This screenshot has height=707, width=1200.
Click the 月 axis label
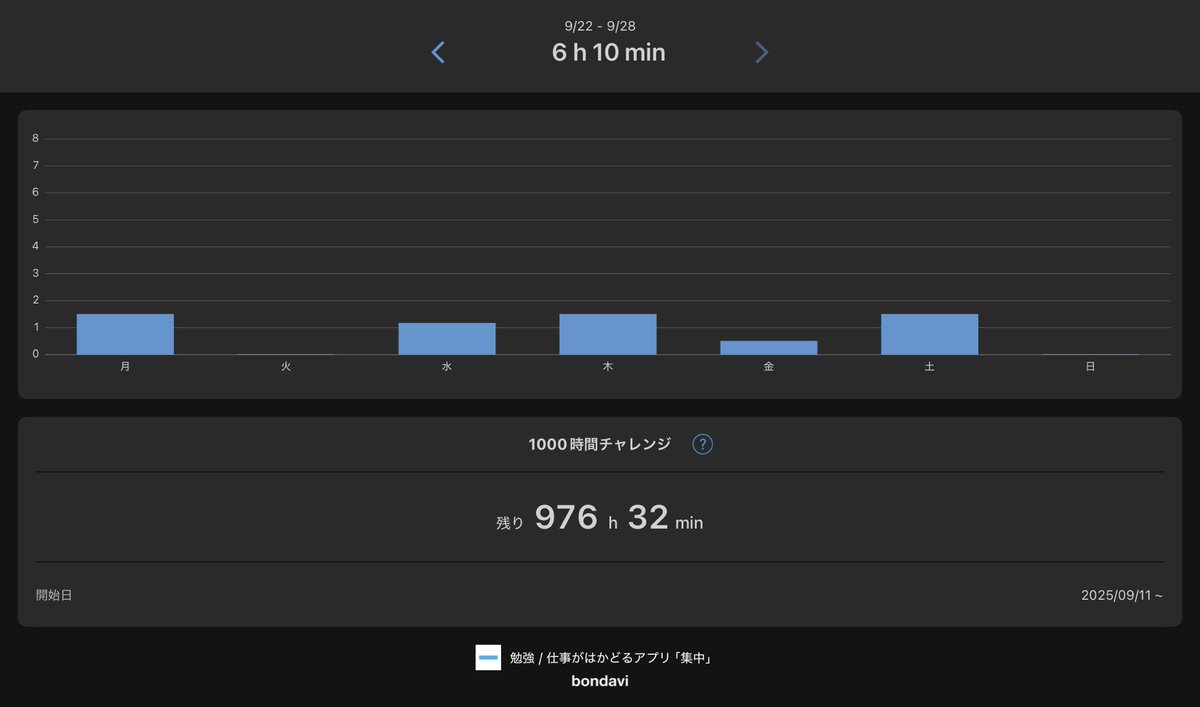pos(125,367)
